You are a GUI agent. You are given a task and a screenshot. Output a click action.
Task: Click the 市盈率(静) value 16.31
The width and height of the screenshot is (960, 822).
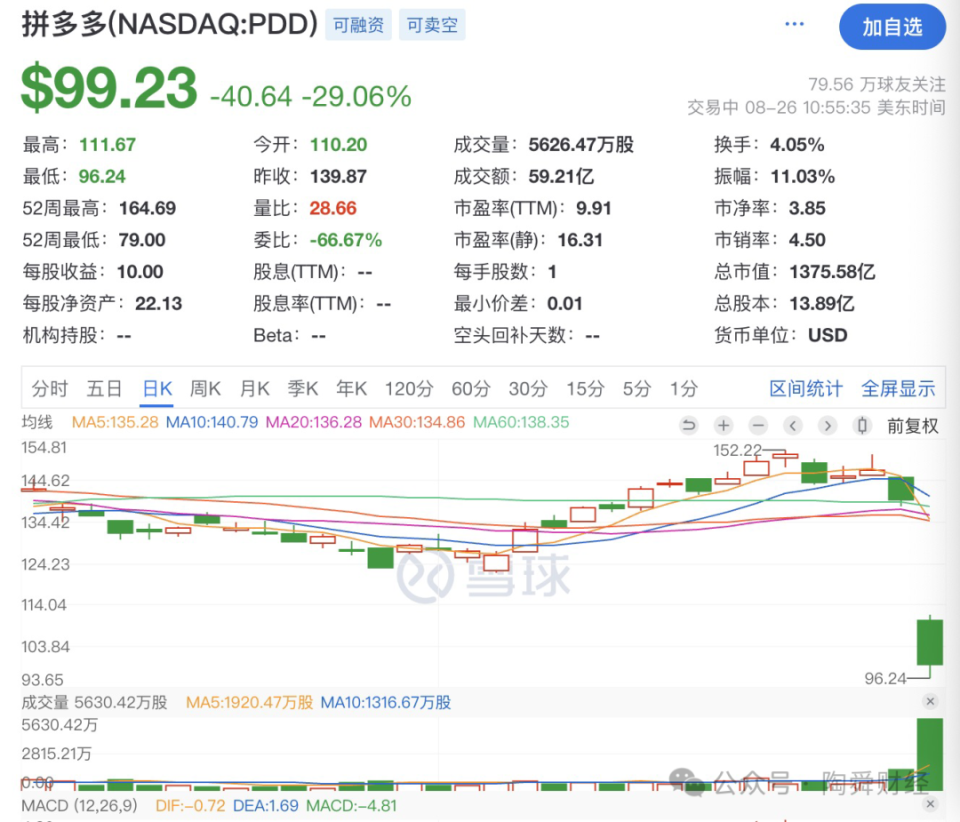pos(580,240)
